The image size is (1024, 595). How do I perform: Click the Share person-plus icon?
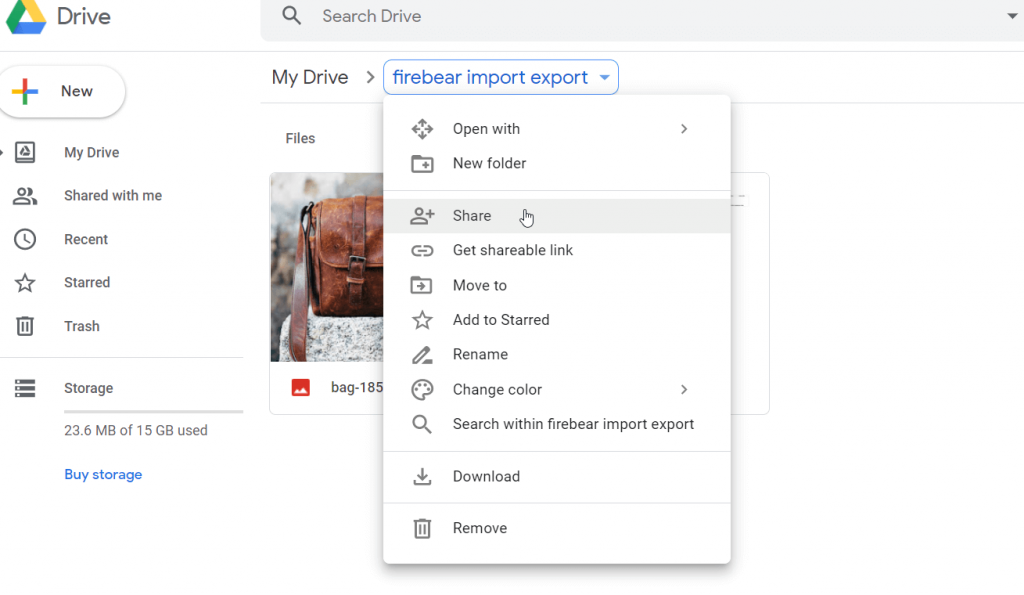(422, 216)
